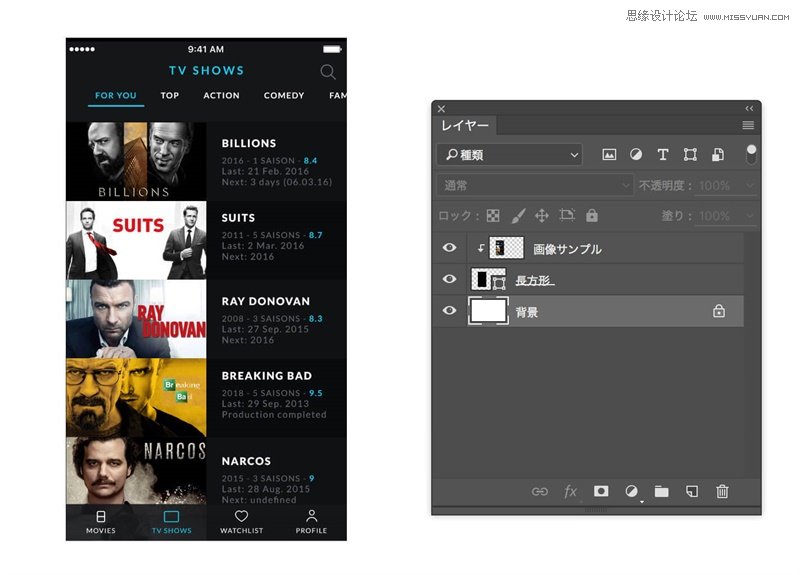The height and width of the screenshot is (575, 800).
Task: Create a new group folder icon
Action: [x=662, y=491]
